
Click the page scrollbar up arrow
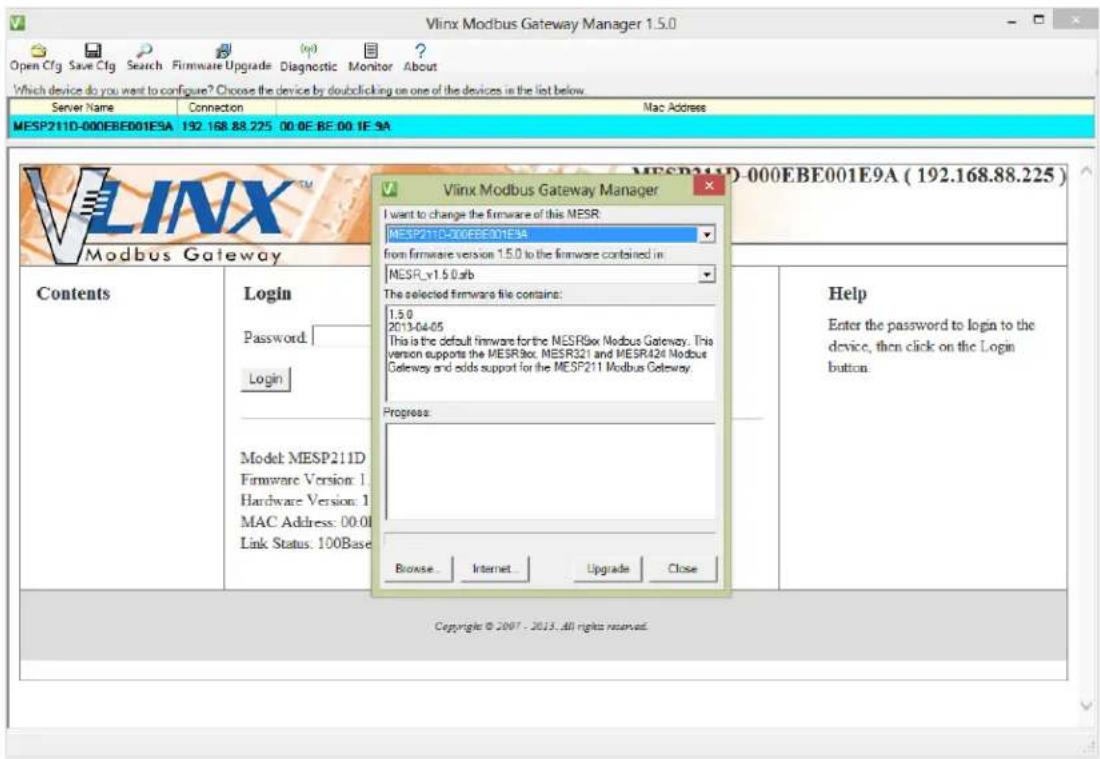click(x=1086, y=170)
